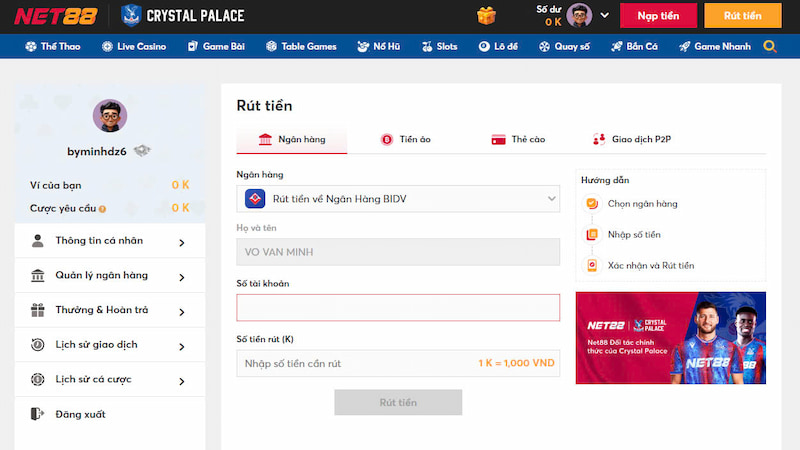Switch to the Giao dịch P2P tab
Screen dimensions: 800x450
click(632, 139)
